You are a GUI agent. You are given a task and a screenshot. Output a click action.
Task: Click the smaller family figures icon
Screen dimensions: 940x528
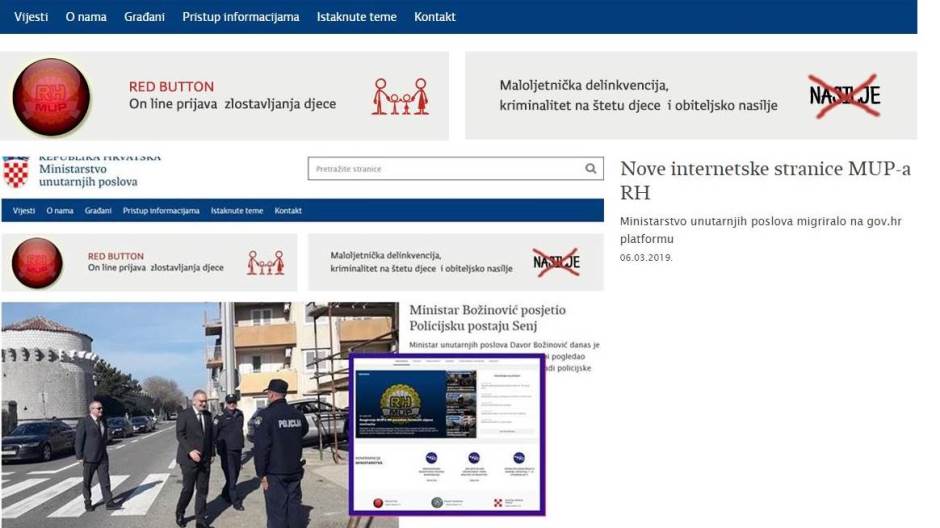point(265,262)
